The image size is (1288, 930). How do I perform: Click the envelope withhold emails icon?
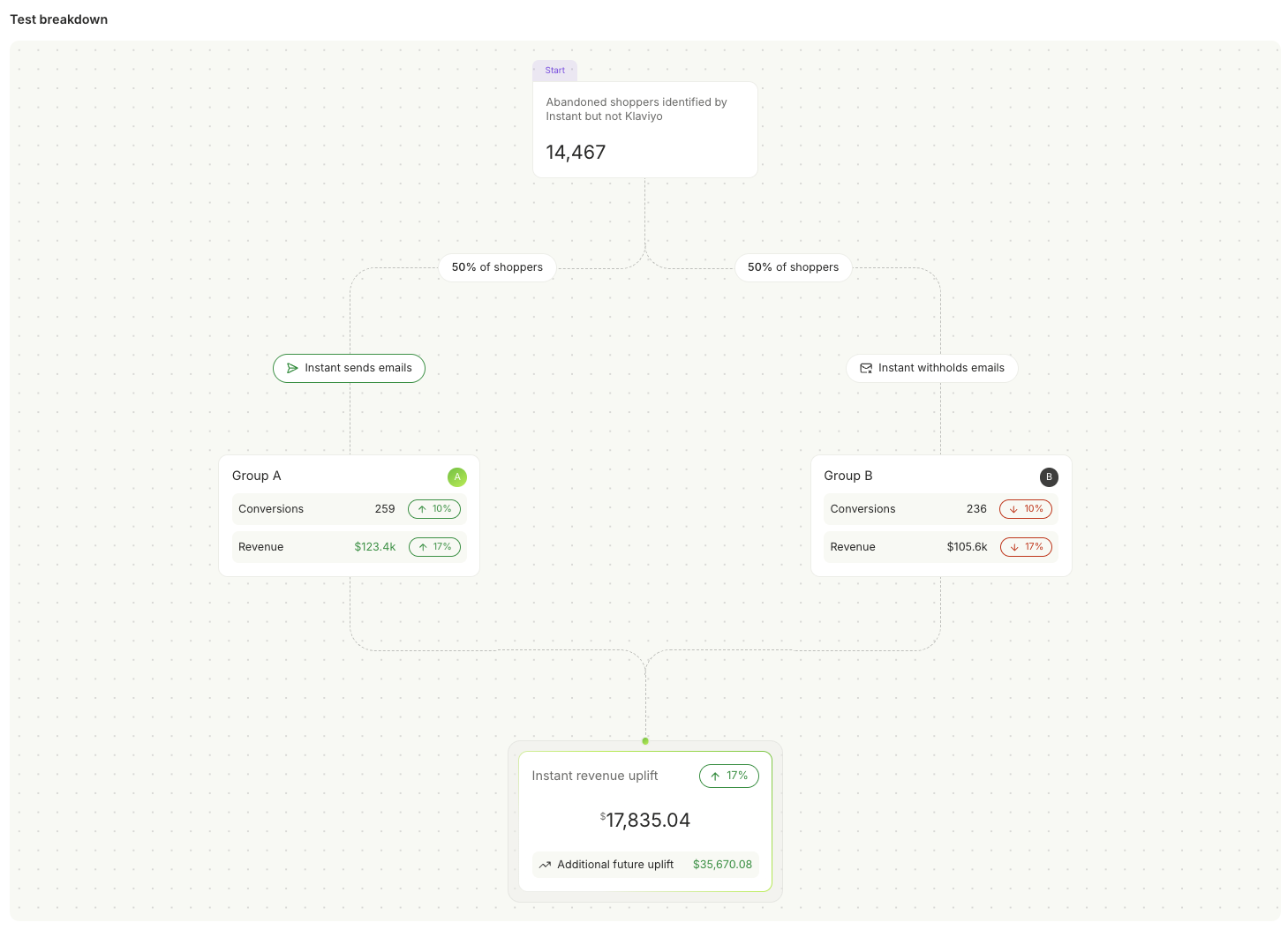[x=866, y=369]
